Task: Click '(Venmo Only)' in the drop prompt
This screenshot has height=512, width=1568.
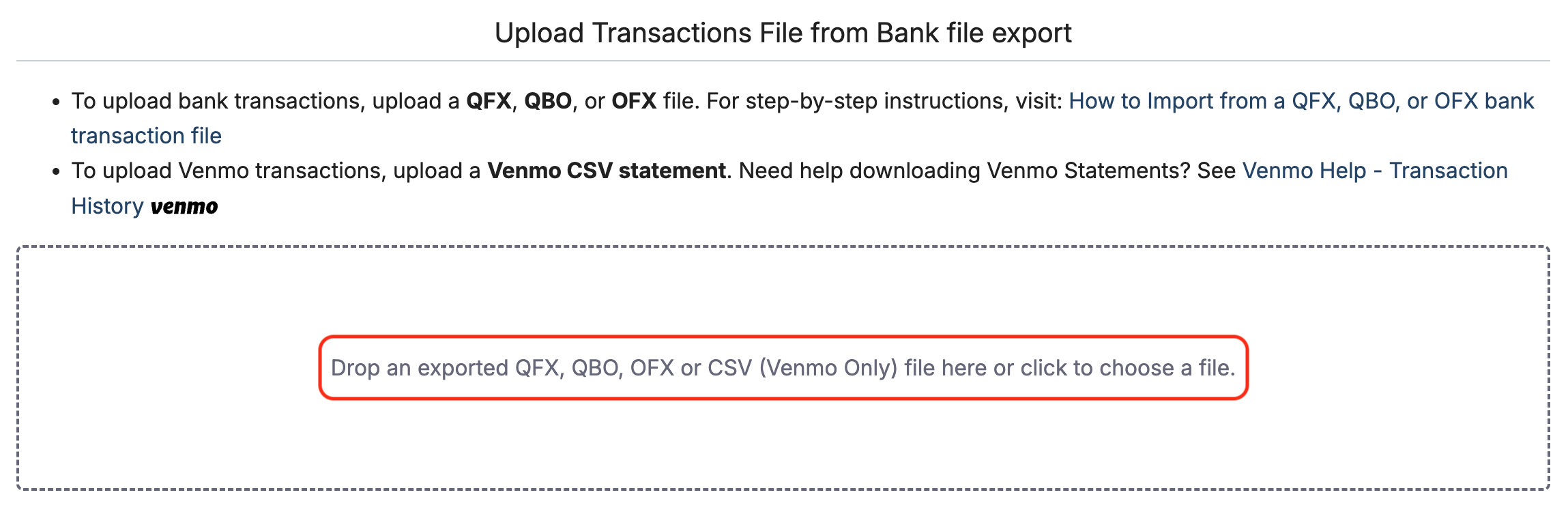Action: pyautogui.click(x=828, y=368)
